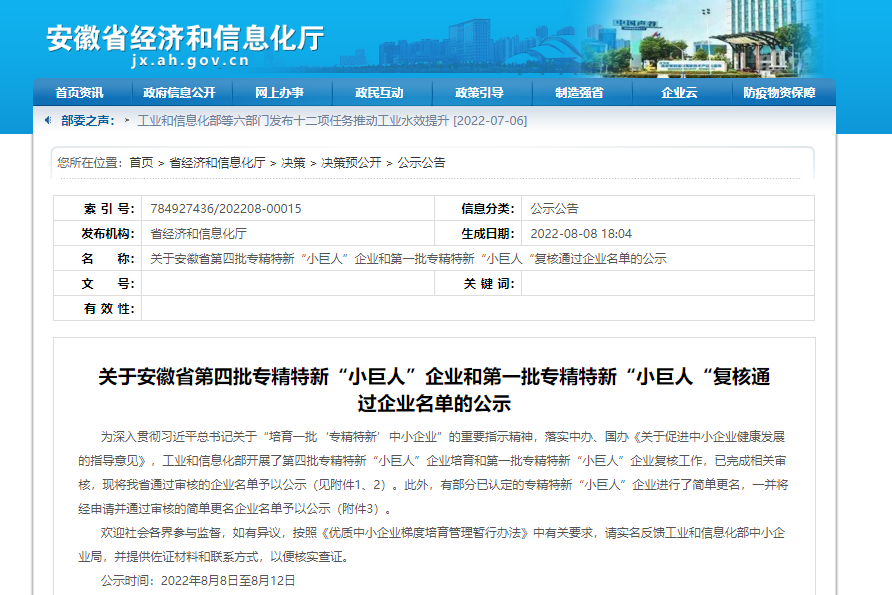Click the speaker icon beside 部委之声
The height and width of the screenshot is (595, 892).
pos(49,121)
